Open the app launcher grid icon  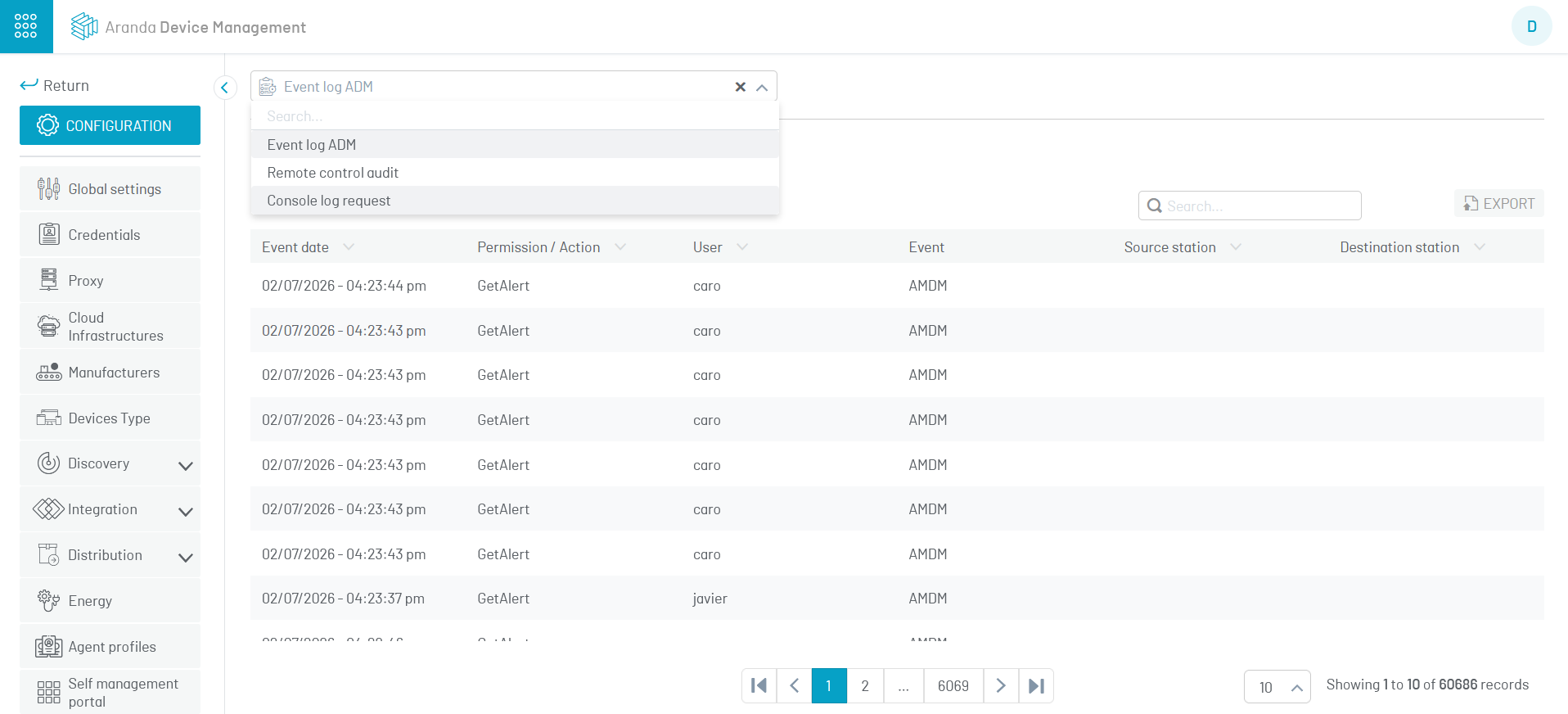click(x=25, y=26)
